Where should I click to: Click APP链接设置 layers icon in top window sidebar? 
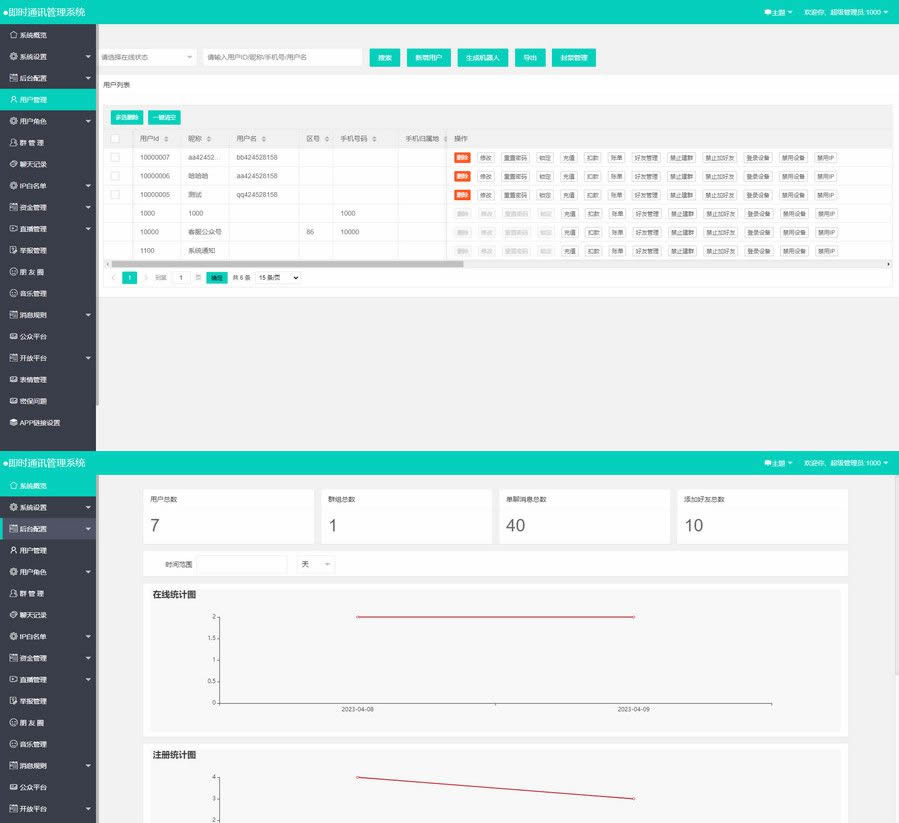pyautogui.click(x=14, y=422)
